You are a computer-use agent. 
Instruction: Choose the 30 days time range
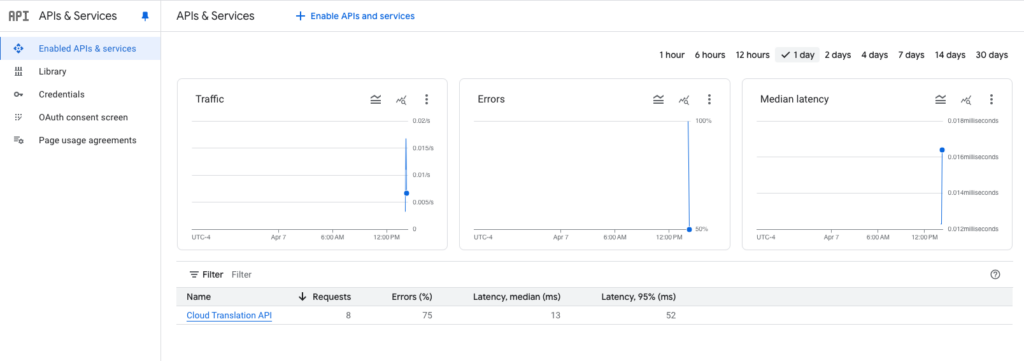click(991, 55)
